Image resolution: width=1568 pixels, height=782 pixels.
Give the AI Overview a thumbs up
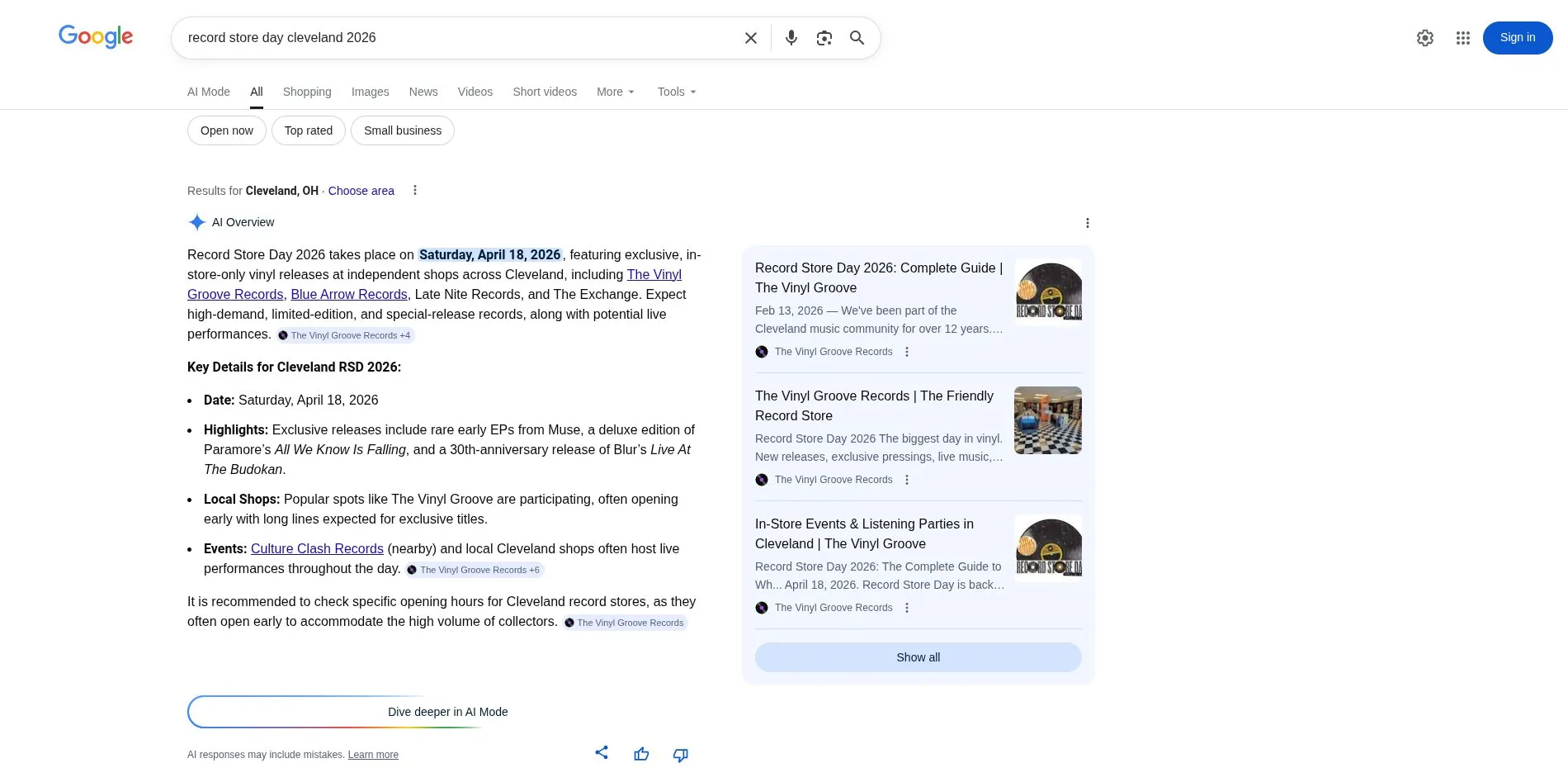641,754
